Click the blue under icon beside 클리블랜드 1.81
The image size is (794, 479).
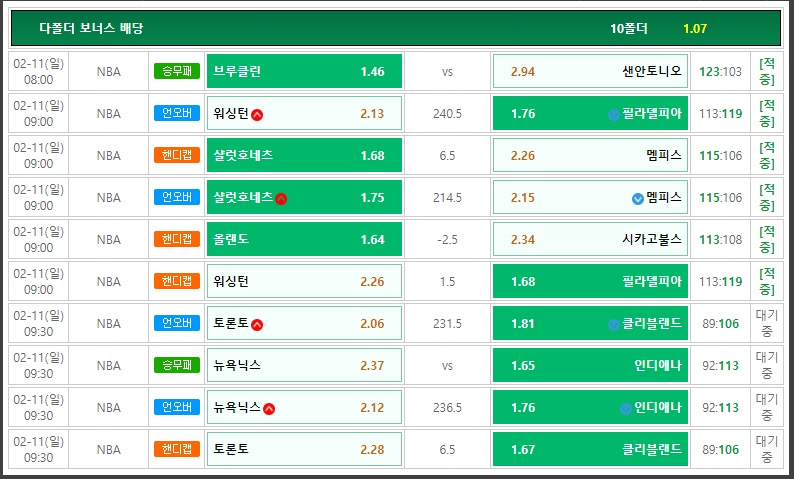[614, 325]
